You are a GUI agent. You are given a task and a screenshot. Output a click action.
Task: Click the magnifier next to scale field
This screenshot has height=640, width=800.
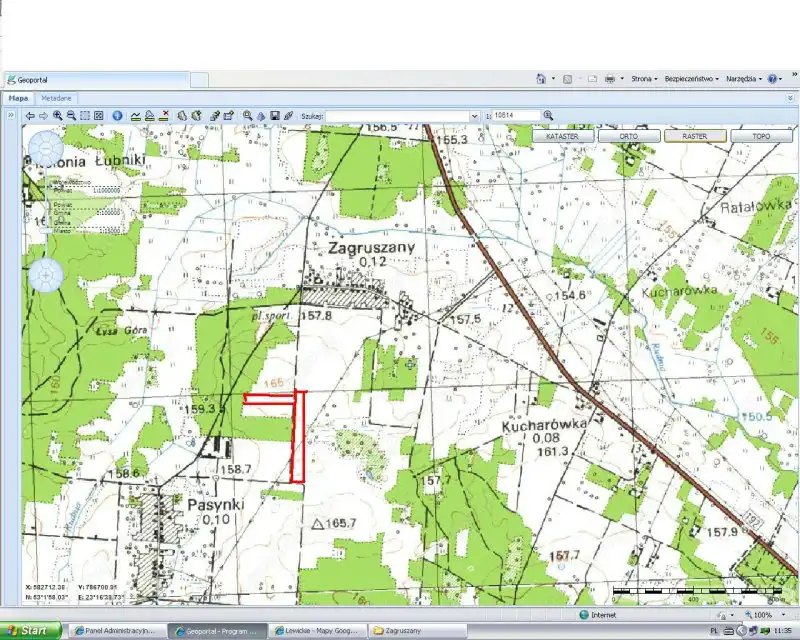(548, 116)
